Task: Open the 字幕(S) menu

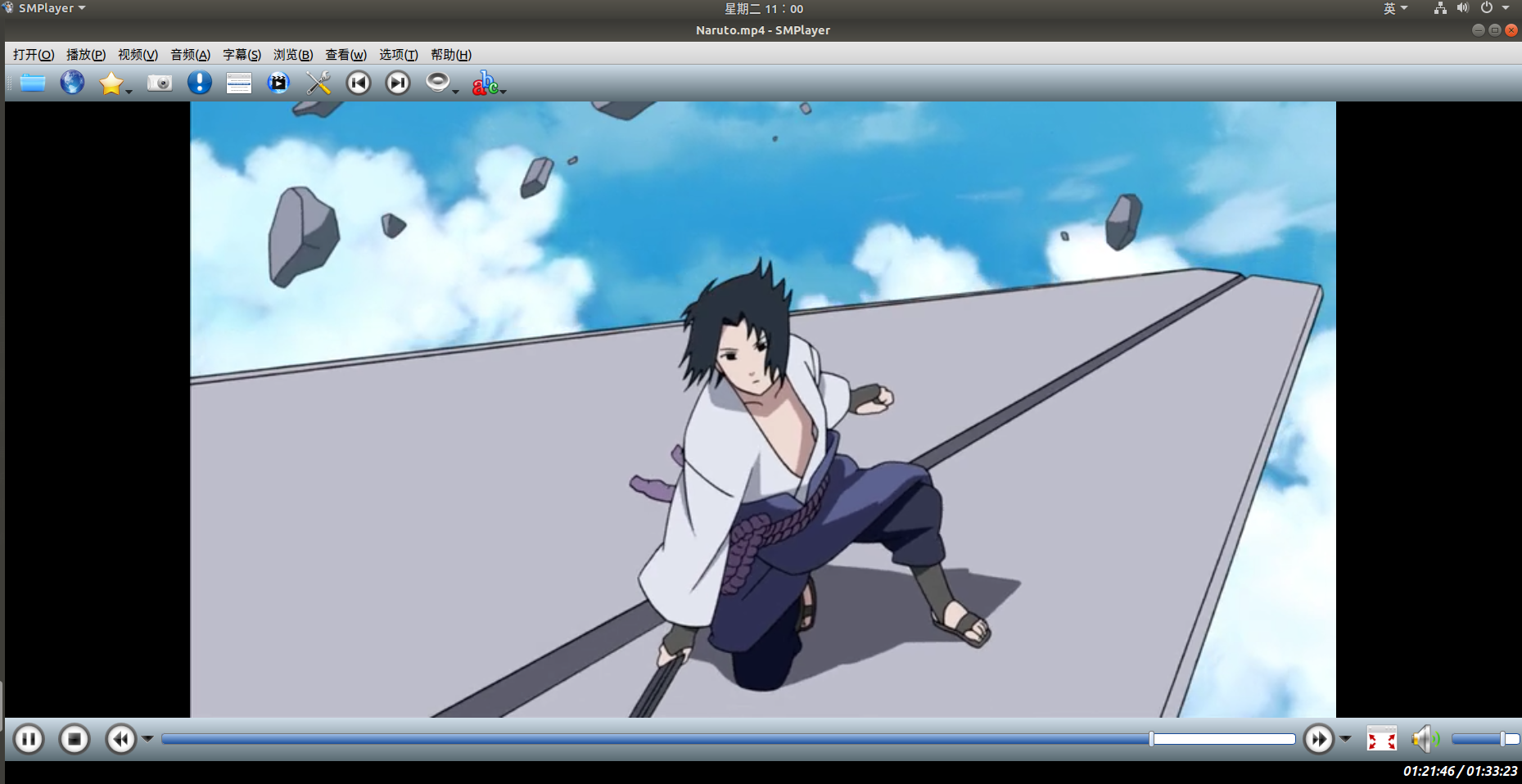Action: 242,55
